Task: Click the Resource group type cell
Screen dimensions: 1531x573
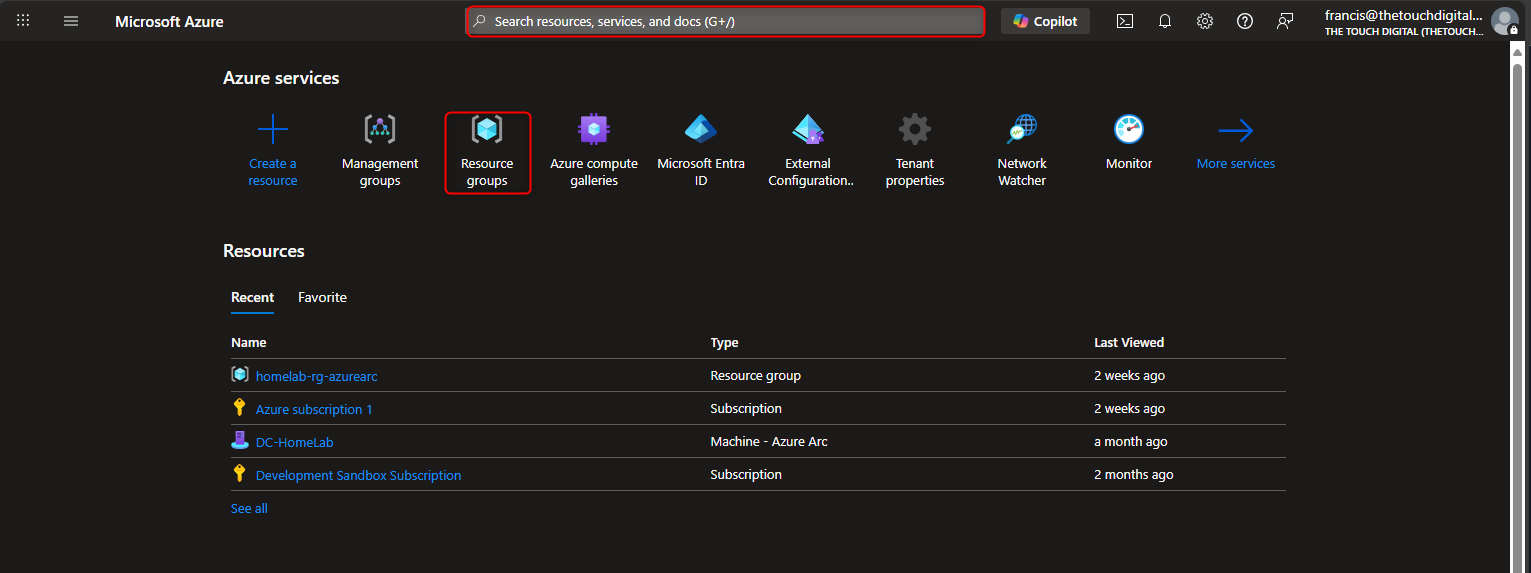Action: [755, 375]
